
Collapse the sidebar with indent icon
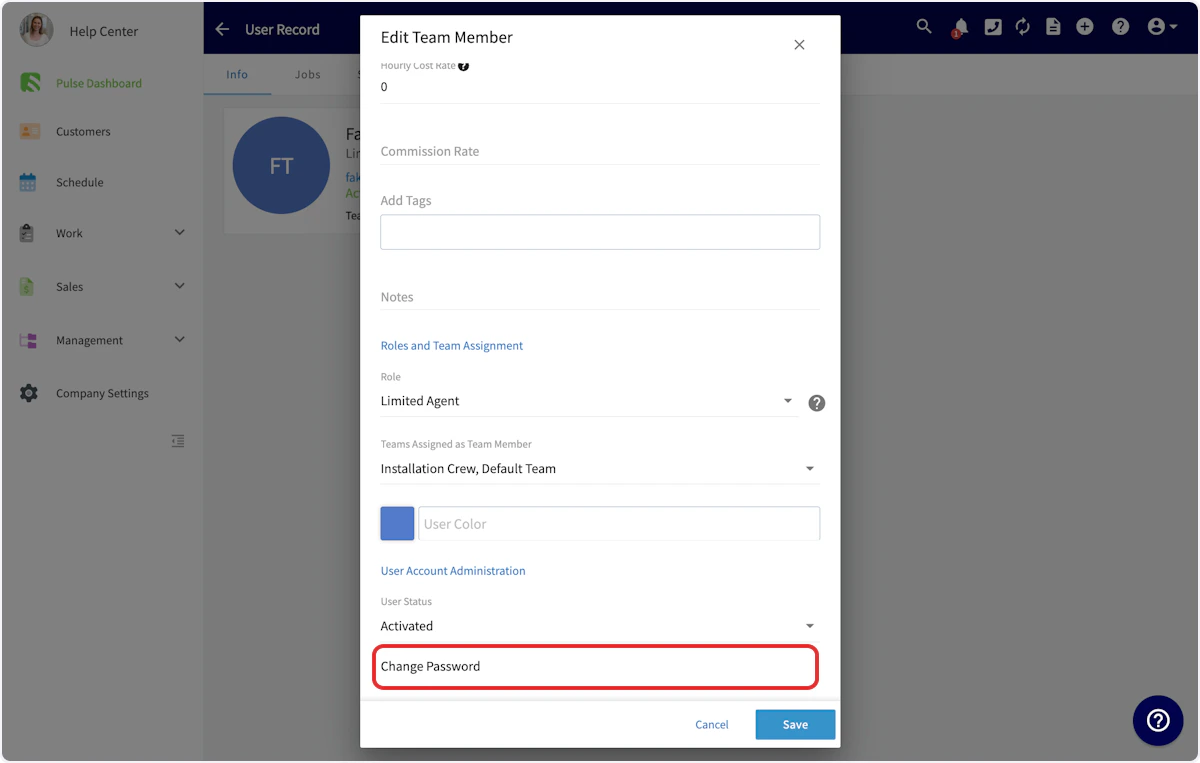[178, 441]
